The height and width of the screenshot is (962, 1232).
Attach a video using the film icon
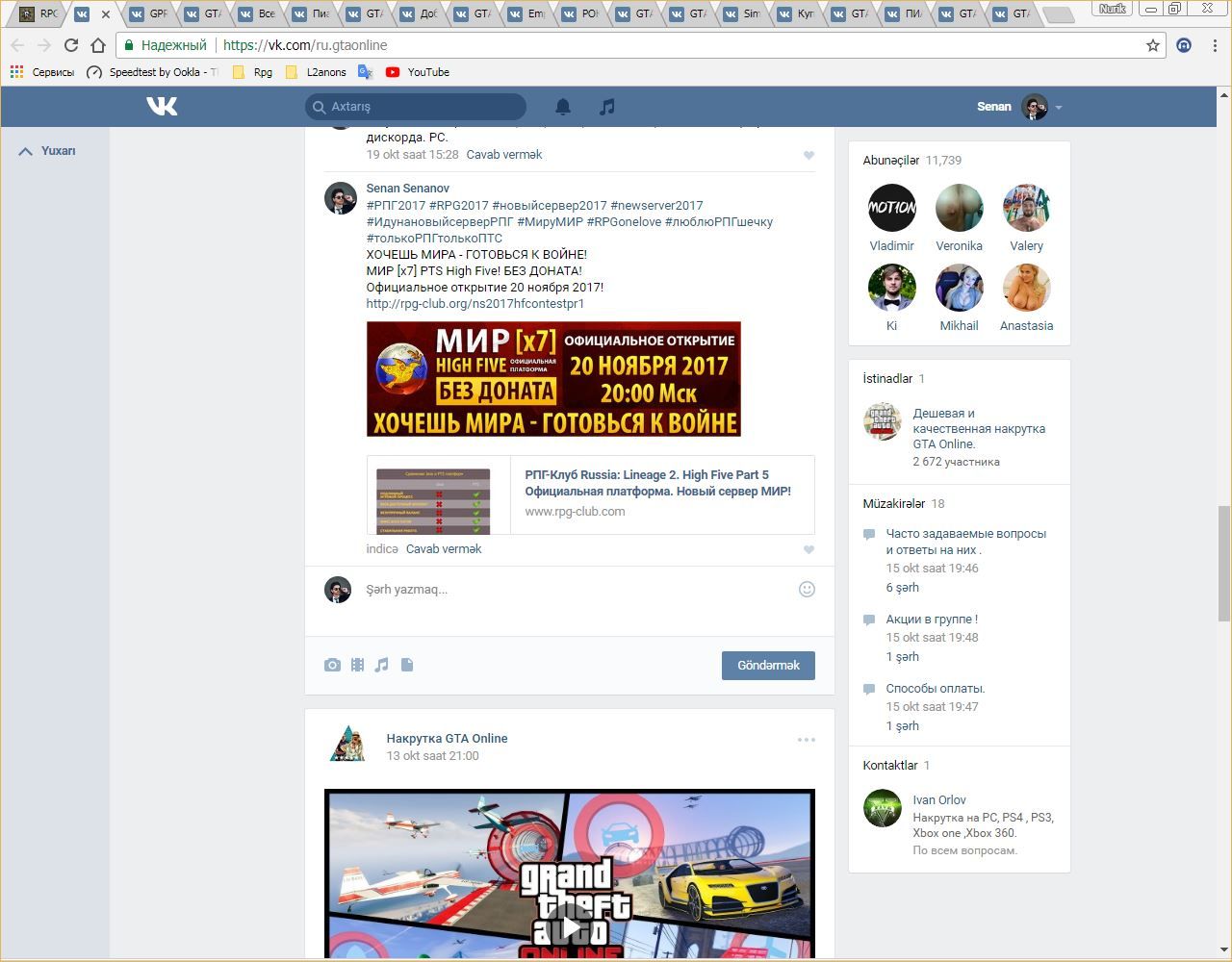[x=357, y=665]
